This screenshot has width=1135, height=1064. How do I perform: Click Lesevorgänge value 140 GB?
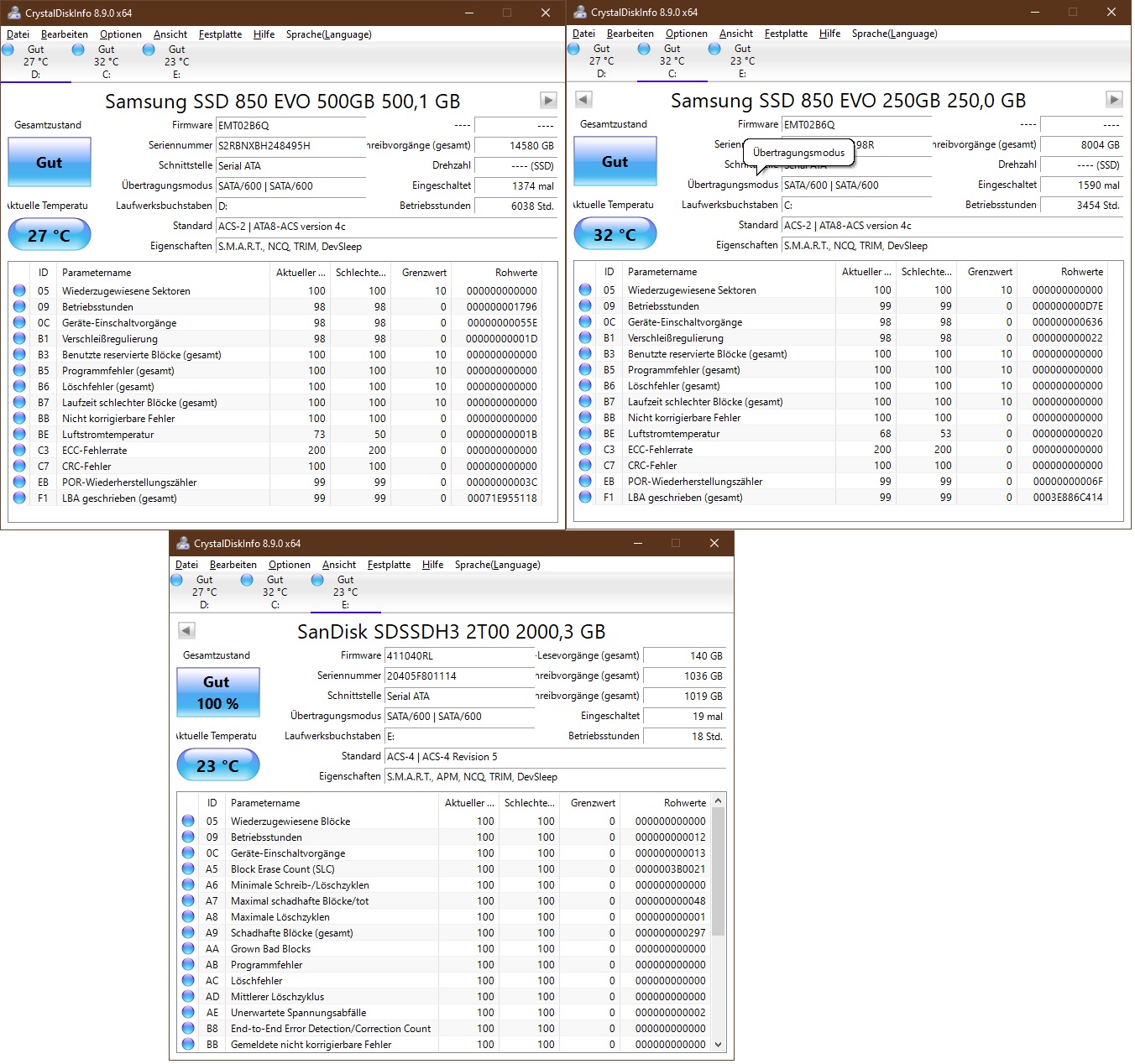coord(685,655)
